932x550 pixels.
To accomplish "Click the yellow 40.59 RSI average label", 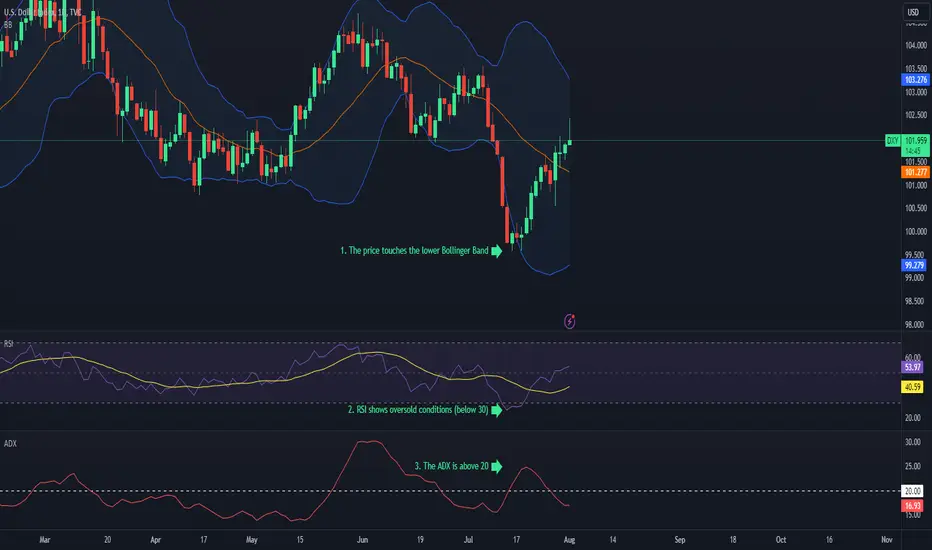I will coord(912,387).
